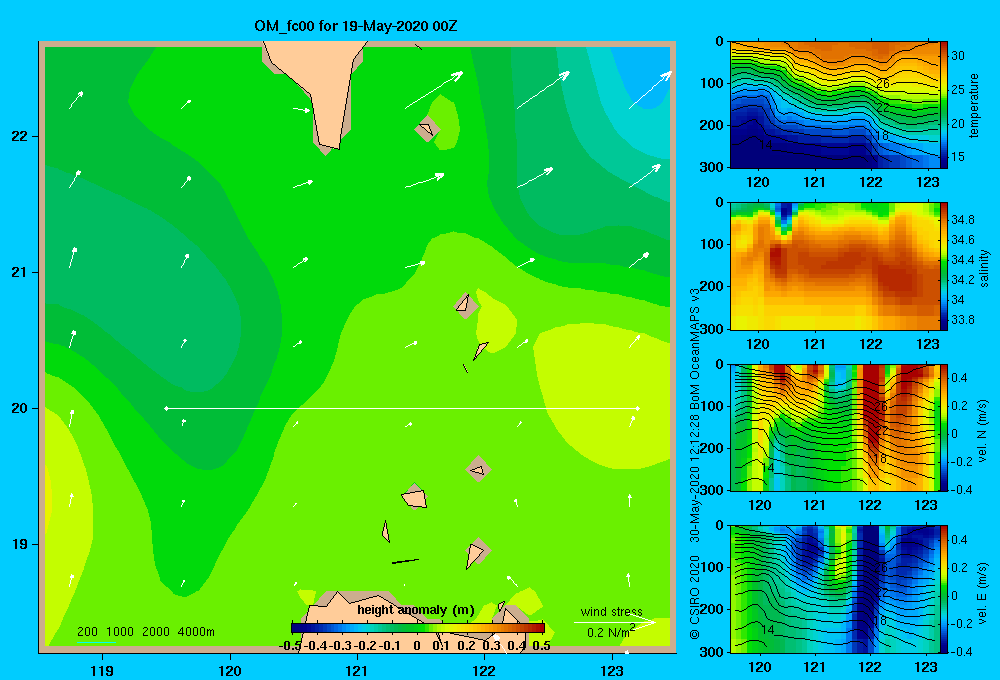
Task: Click the '34.8' tick on salinity scale
Action: click(962, 219)
